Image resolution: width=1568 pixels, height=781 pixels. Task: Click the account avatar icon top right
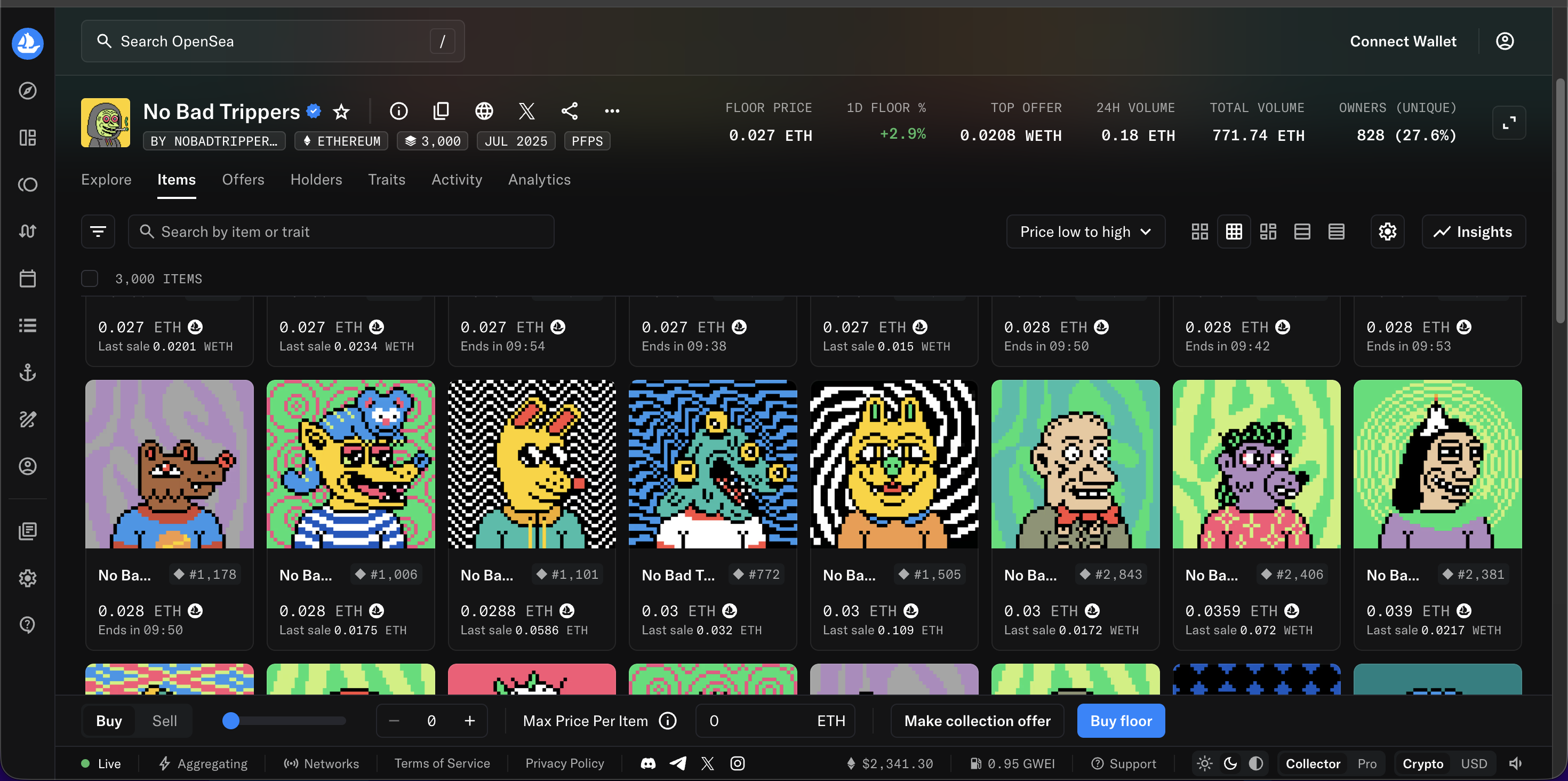pyautogui.click(x=1505, y=41)
